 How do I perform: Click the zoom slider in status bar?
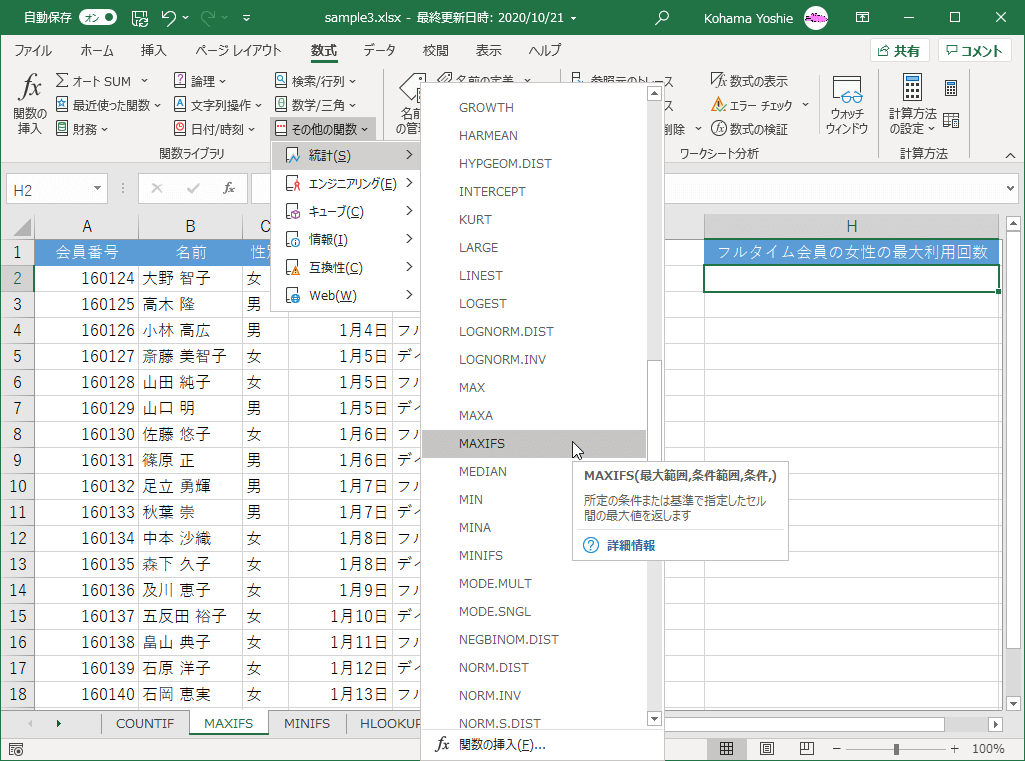click(x=896, y=749)
